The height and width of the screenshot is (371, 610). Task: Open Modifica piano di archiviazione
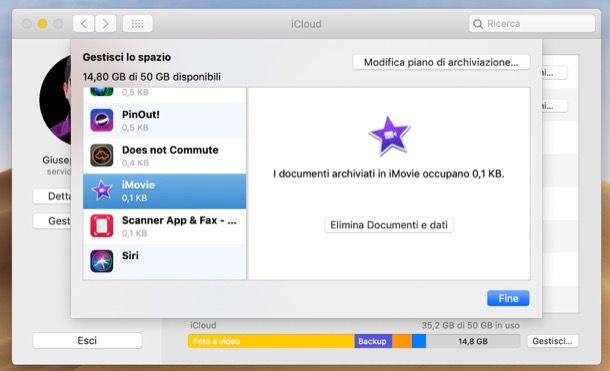441,62
